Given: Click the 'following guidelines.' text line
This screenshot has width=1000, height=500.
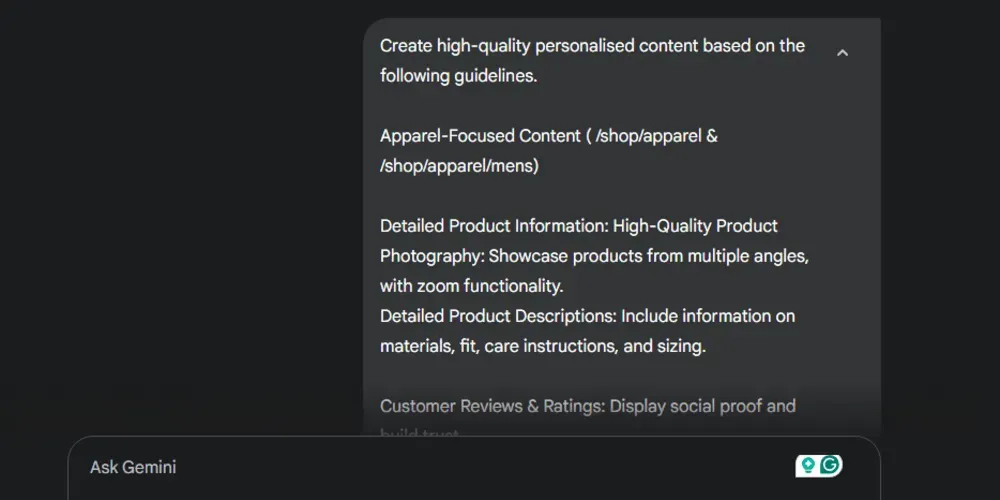Looking at the screenshot, I should click(459, 76).
